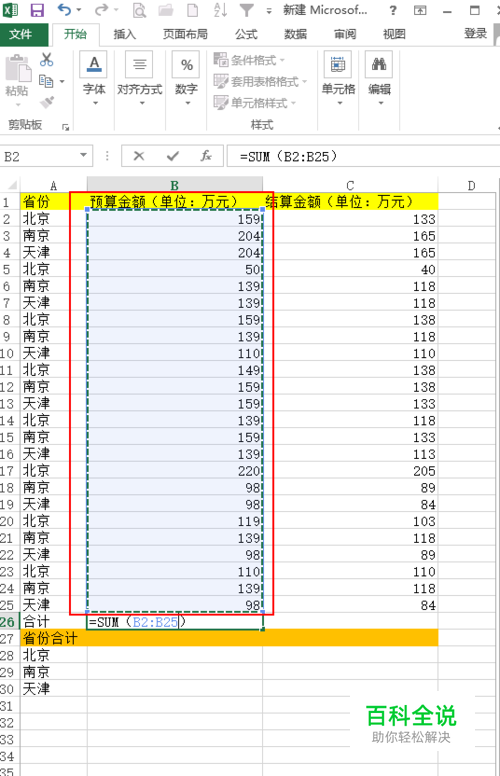
Task: Create a new blank workbook icon
Action: [x=193, y=10]
